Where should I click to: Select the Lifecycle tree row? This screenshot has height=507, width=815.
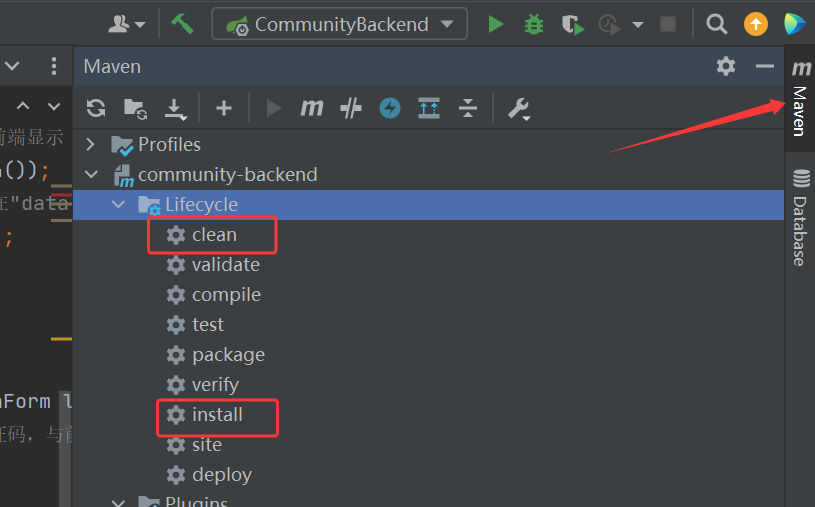click(x=428, y=205)
